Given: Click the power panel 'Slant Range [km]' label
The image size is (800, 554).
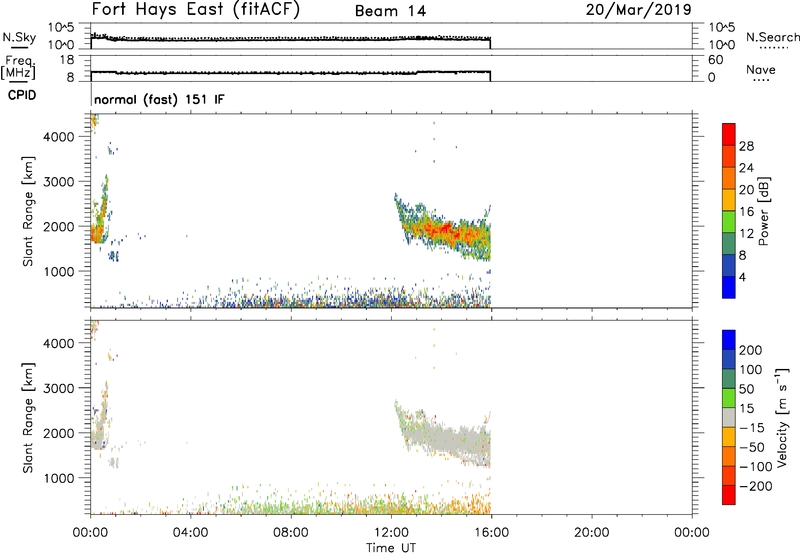Looking at the screenshot, I should click(x=28, y=211).
